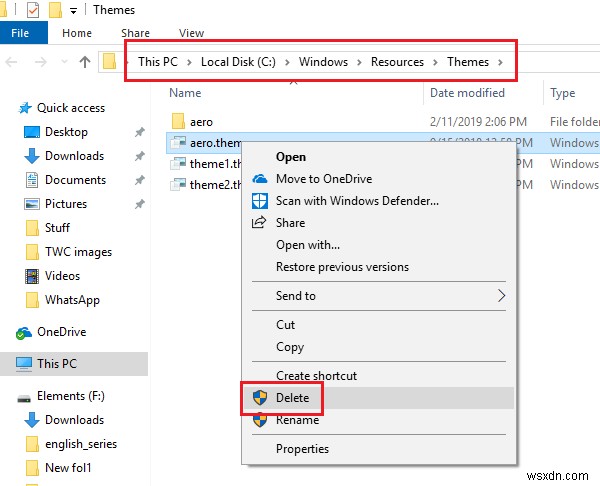Image resolution: width=600 pixels, height=486 pixels.
Task: Click the pin icon beside Desktop
Action: tap(140, 132)
